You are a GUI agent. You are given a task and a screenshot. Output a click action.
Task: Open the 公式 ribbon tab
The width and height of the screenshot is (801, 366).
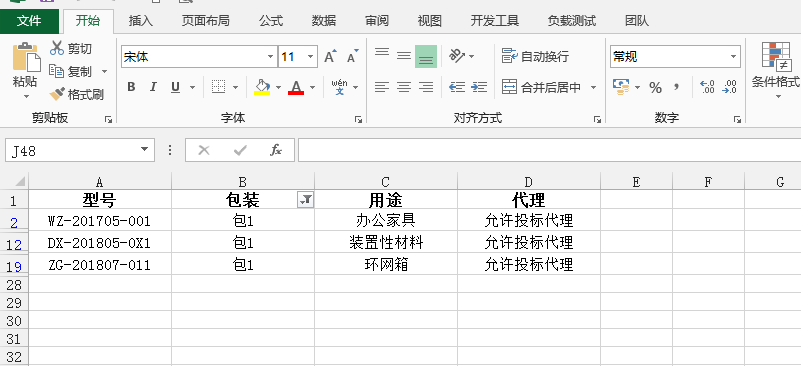pyautogui.click(x=271, y=20)
